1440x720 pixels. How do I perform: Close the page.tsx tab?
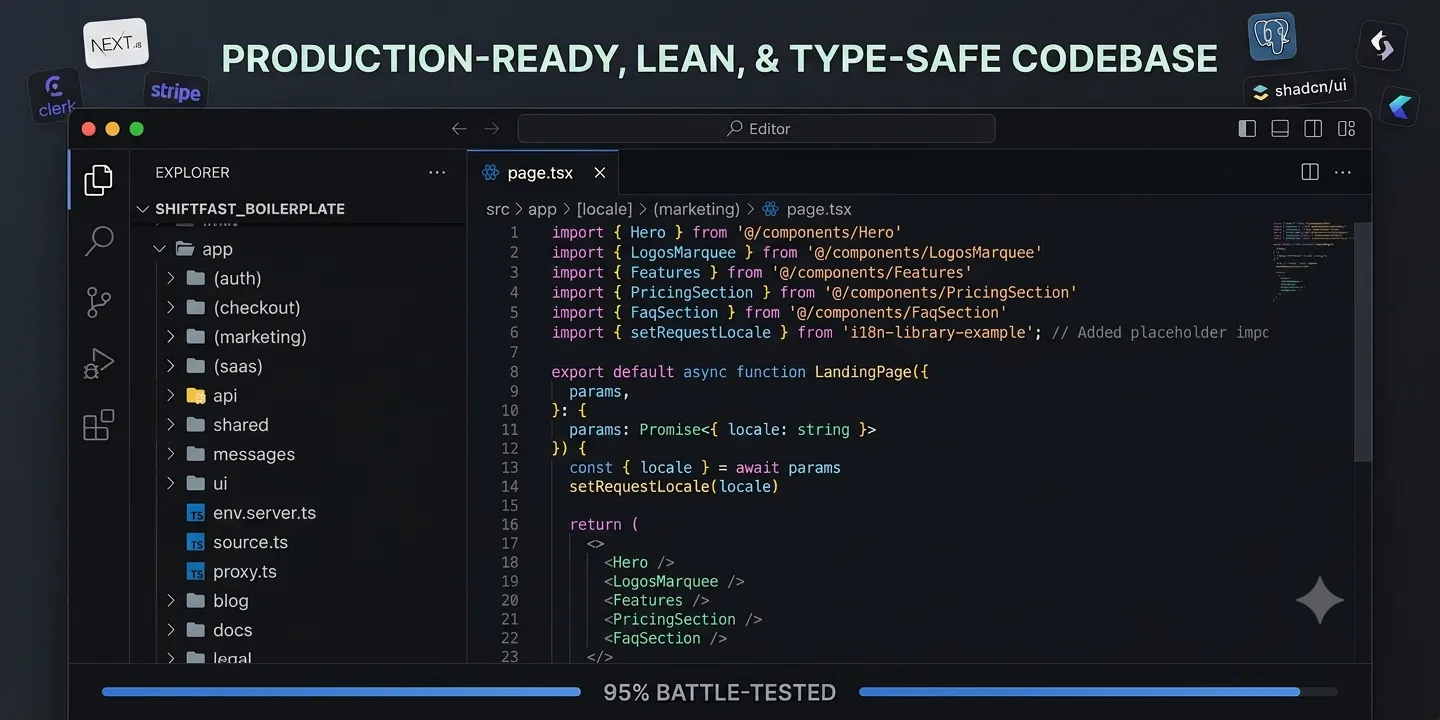pyautogui.click(x=600, y=173)
